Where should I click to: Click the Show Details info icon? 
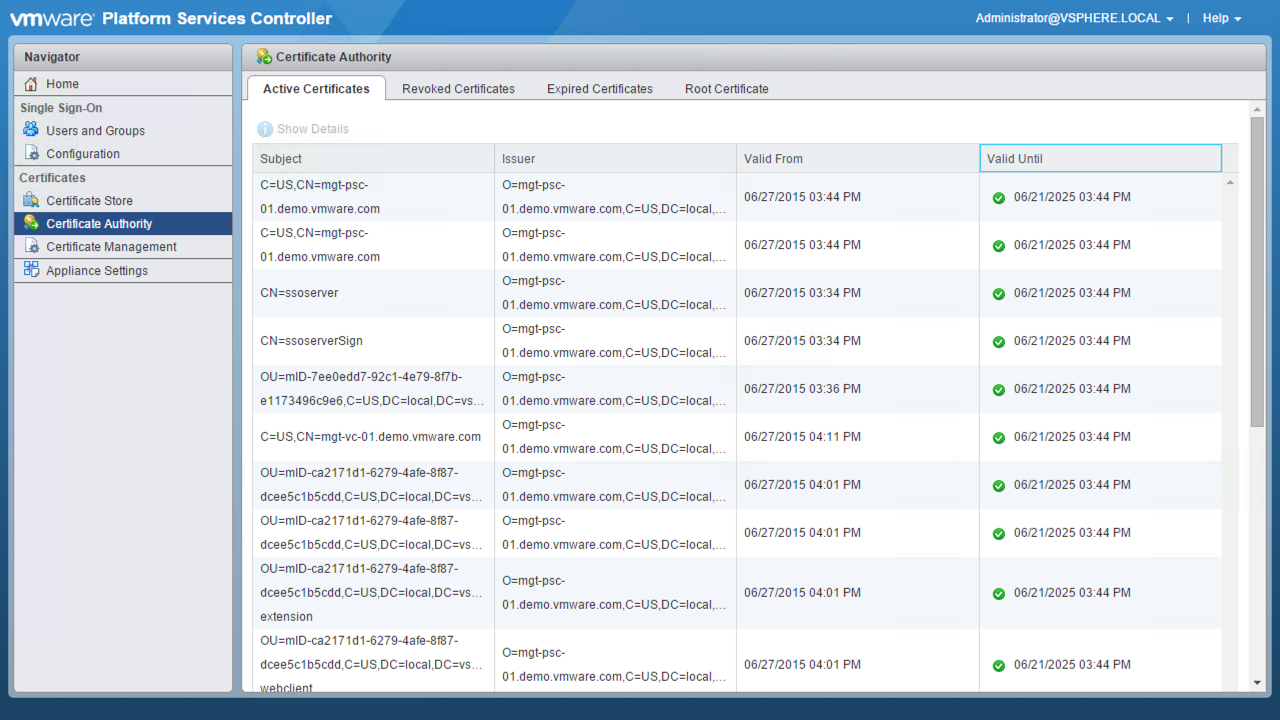tap(265, 129)
